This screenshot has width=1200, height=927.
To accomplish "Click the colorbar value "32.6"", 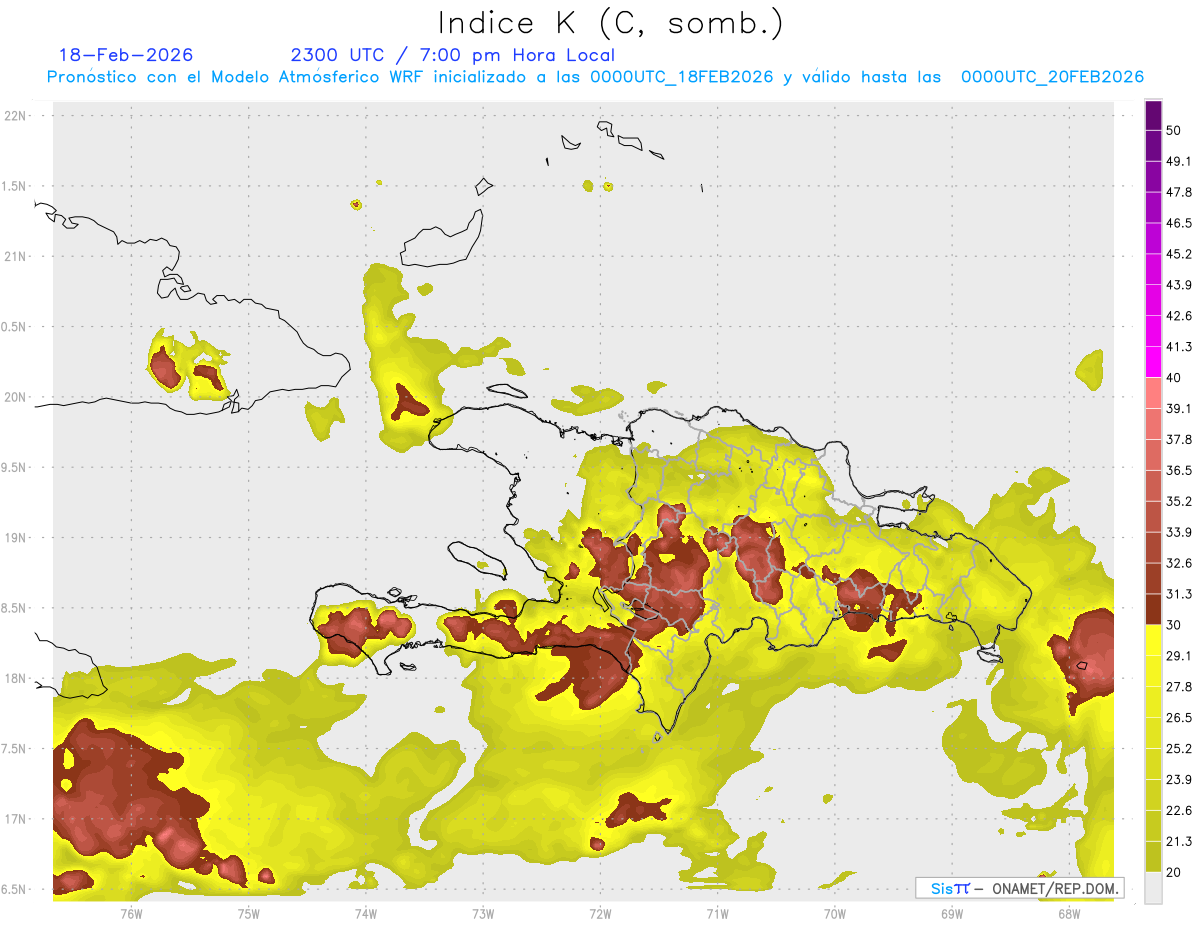I will coord(1178,563).
